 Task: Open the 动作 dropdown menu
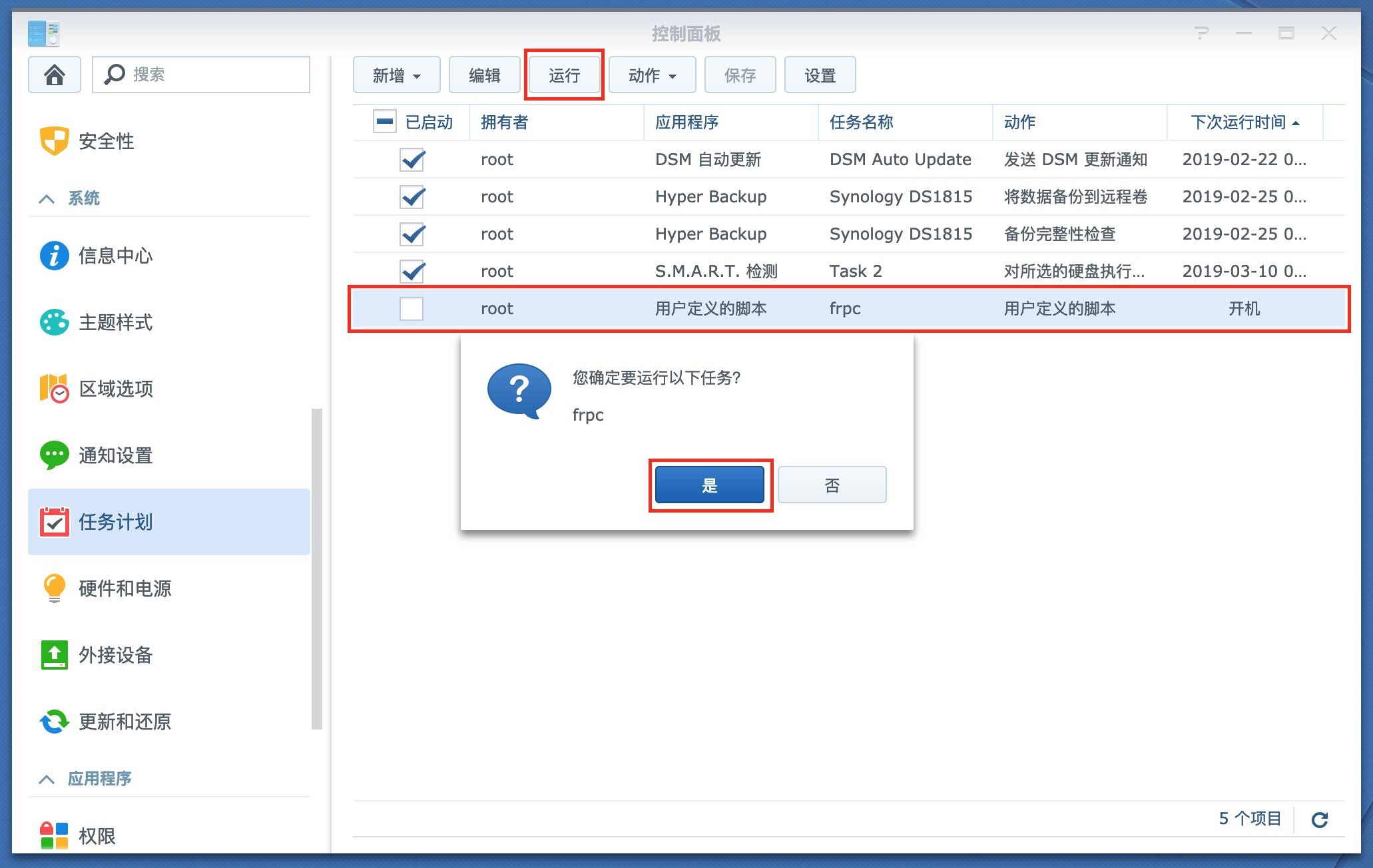(653, 75)
